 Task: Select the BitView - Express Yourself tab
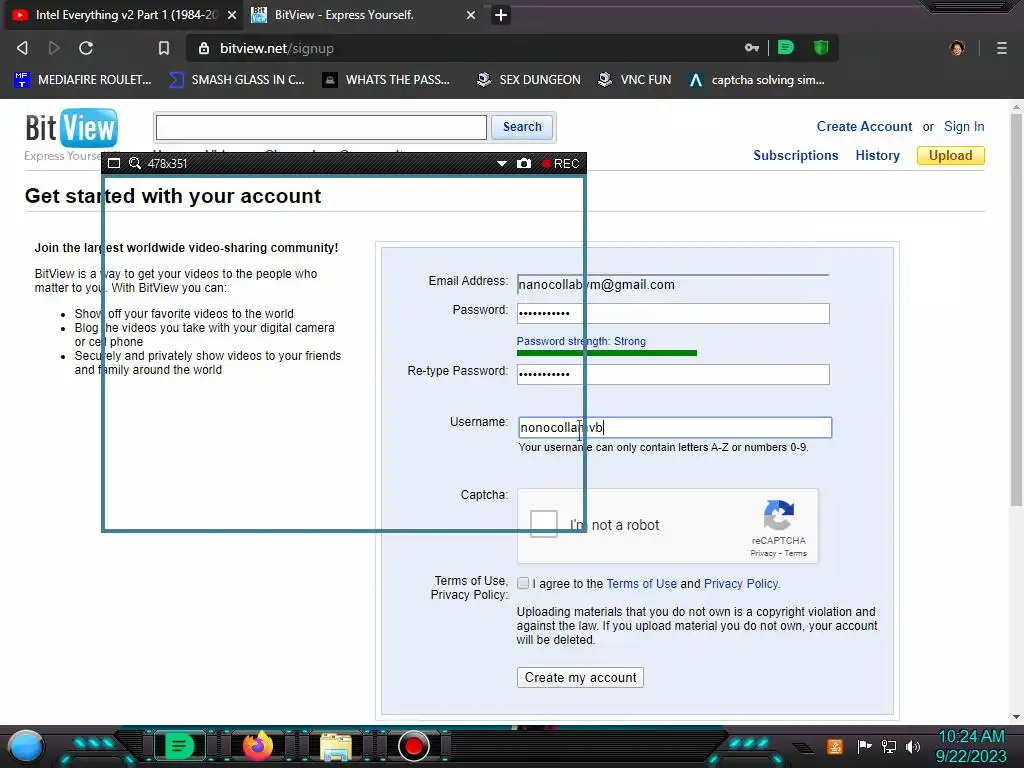pyautogui.click(x=364, y=15)
